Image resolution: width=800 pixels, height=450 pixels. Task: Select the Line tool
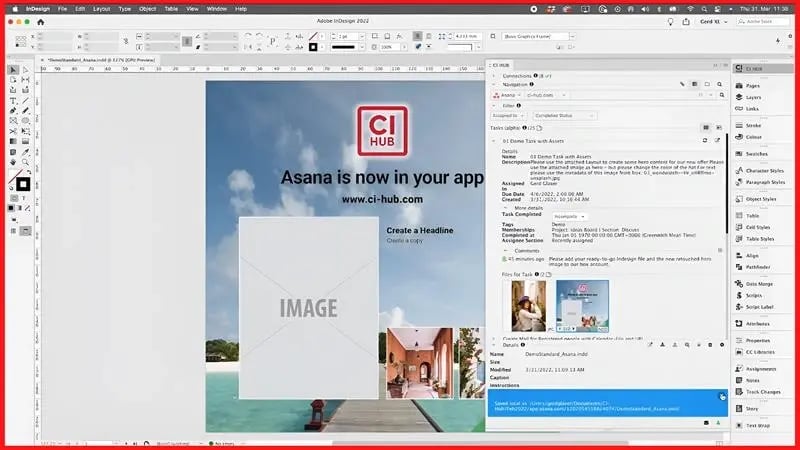[x=26, y=101]
